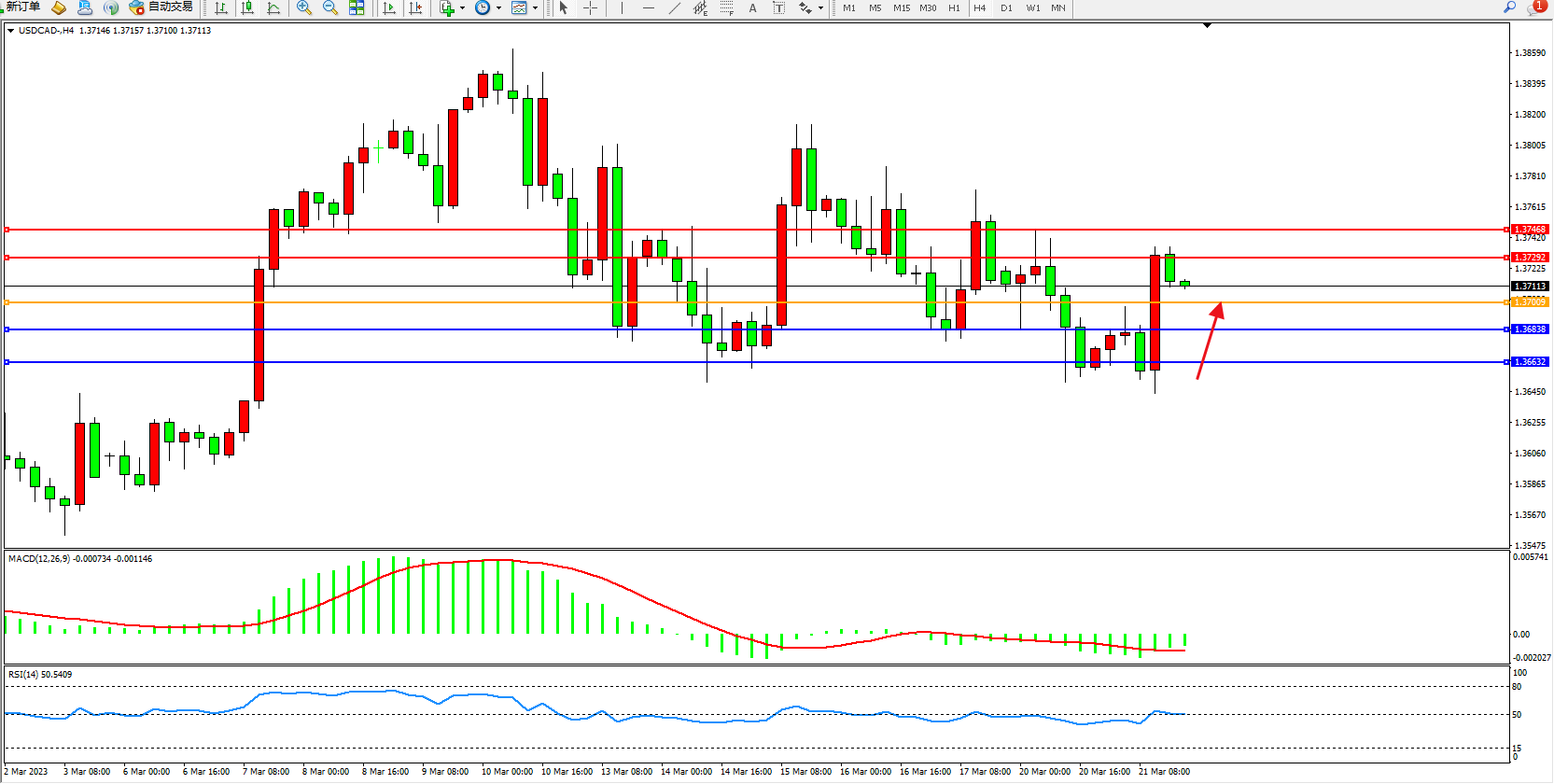Click the 新订单 new order button
The image size is (1554, 784).
22,7
